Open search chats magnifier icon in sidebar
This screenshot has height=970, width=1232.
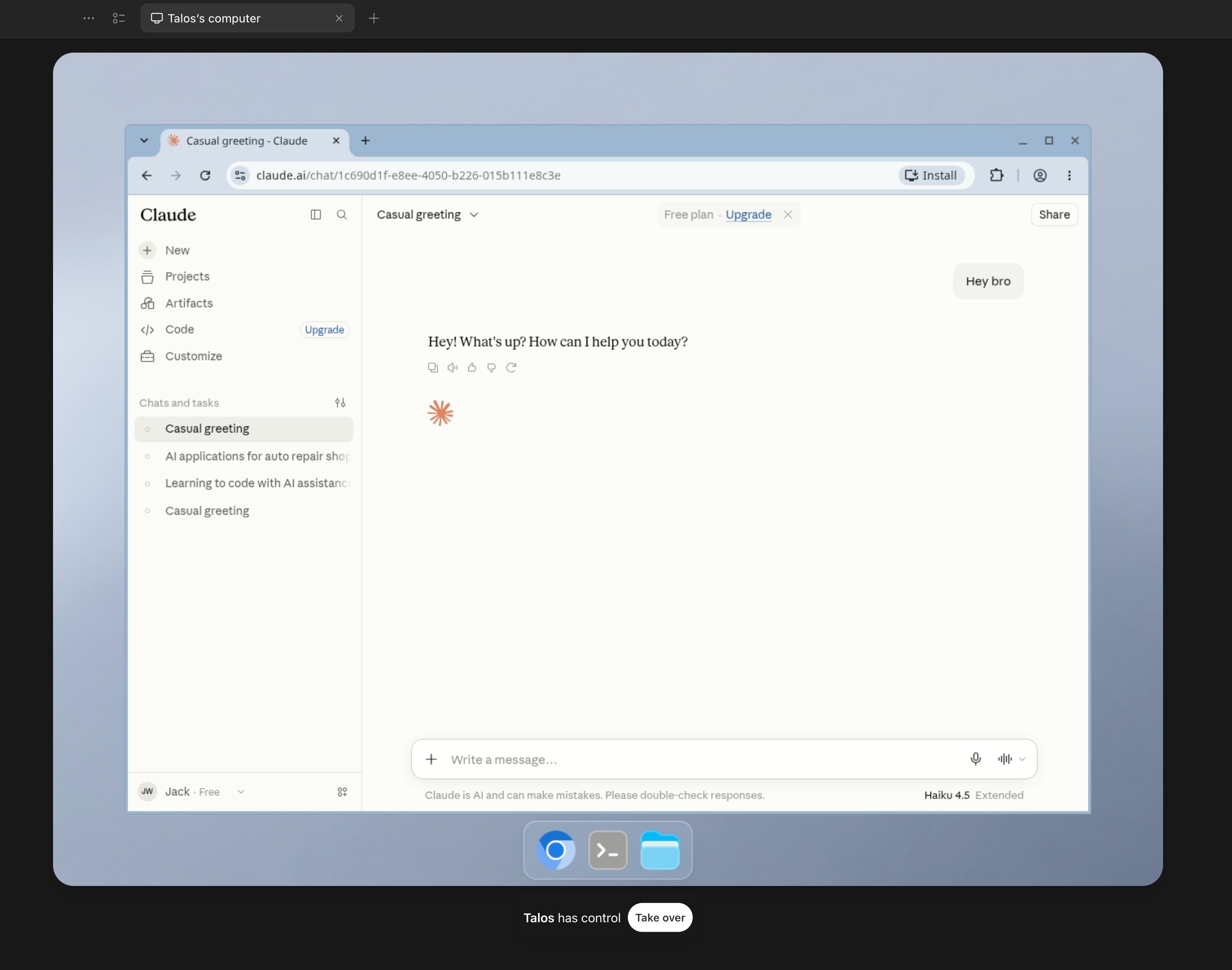341,215
